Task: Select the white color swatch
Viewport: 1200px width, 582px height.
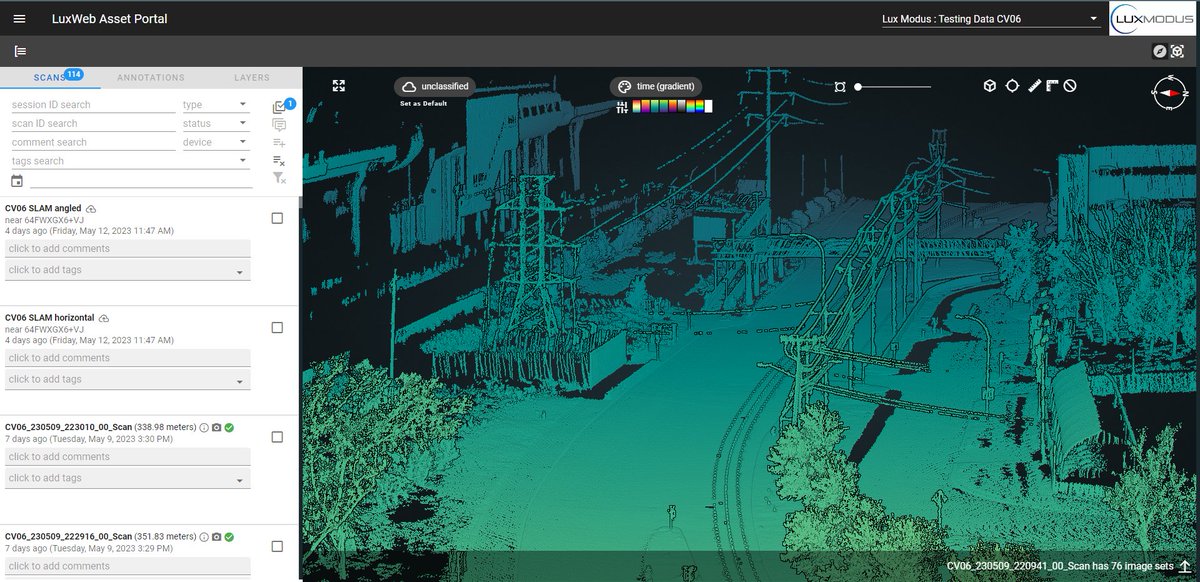Action: pos(708,106)
